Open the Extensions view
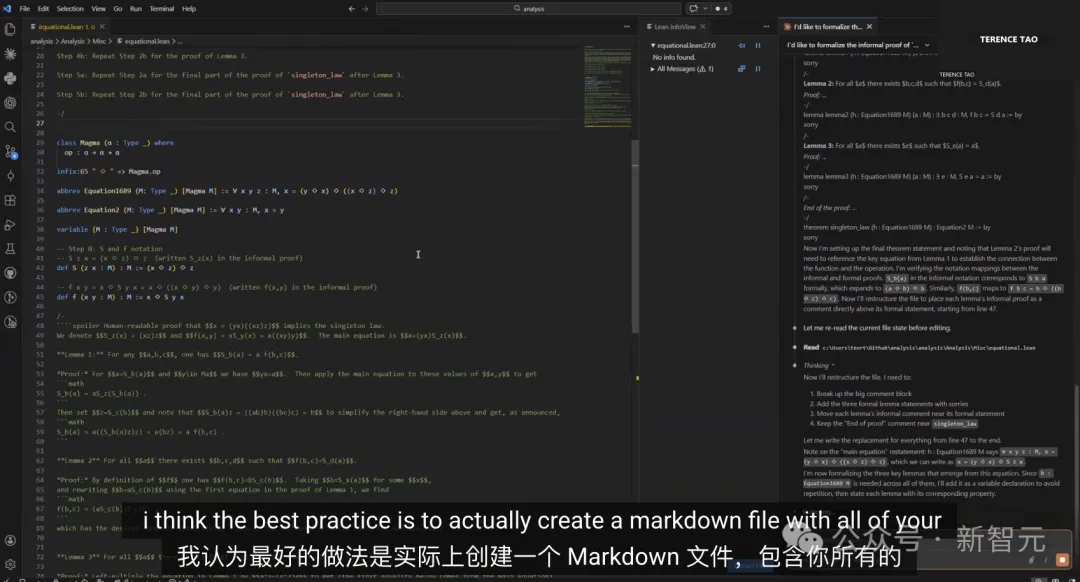Viewport: 1080px width, 582px height. pyautogui.click(x=10, y=200)
